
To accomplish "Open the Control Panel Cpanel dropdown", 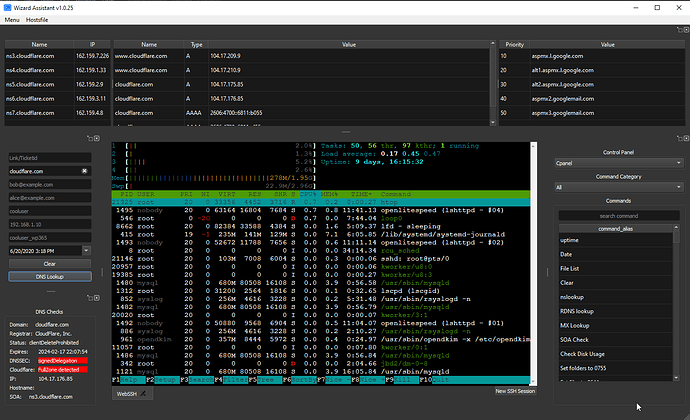I will tap(619, 163).
